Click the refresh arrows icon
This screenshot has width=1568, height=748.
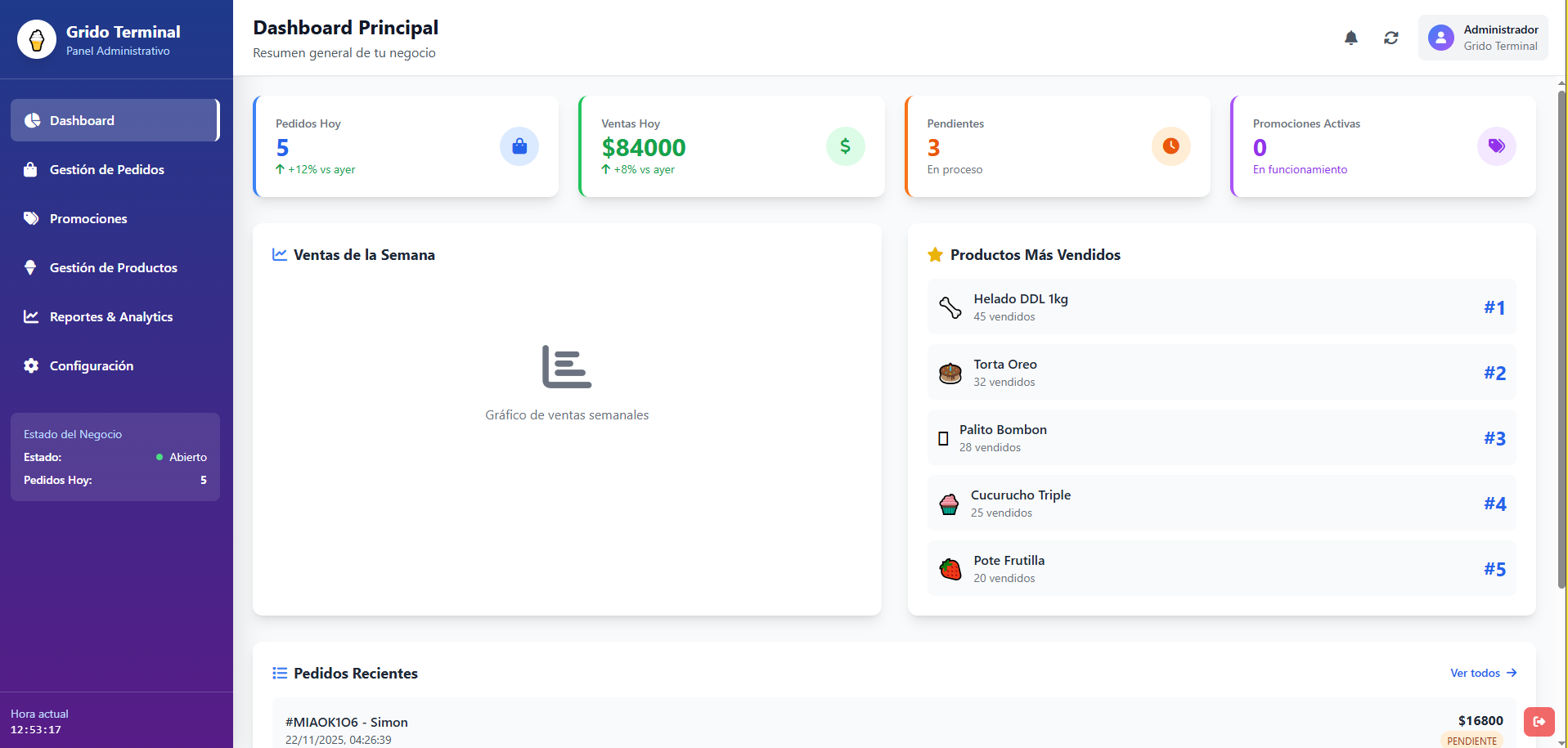pyautogui.click(x=1391, y=38)
